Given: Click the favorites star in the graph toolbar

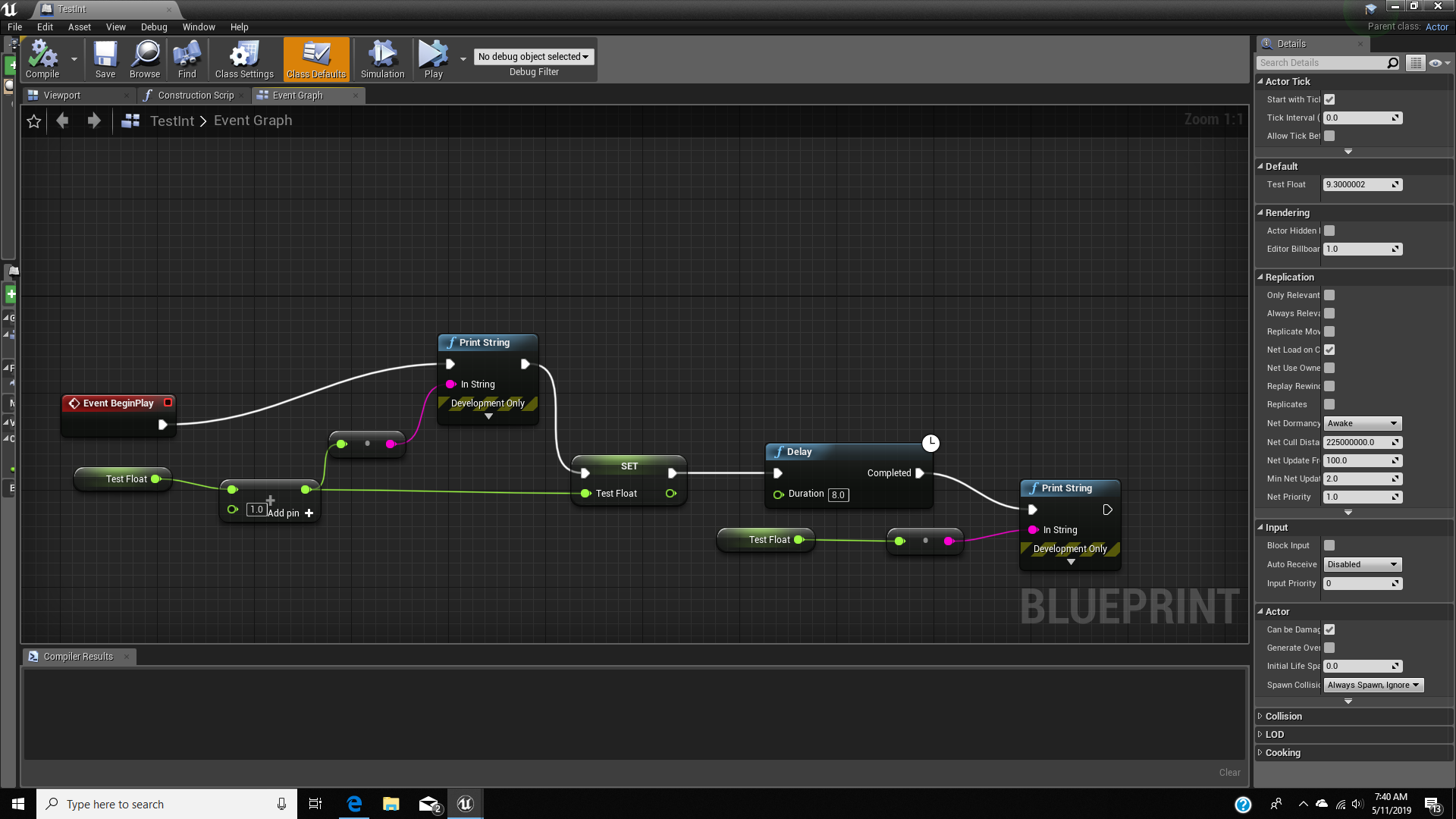Looking at the screenshot, I should 33,121.
